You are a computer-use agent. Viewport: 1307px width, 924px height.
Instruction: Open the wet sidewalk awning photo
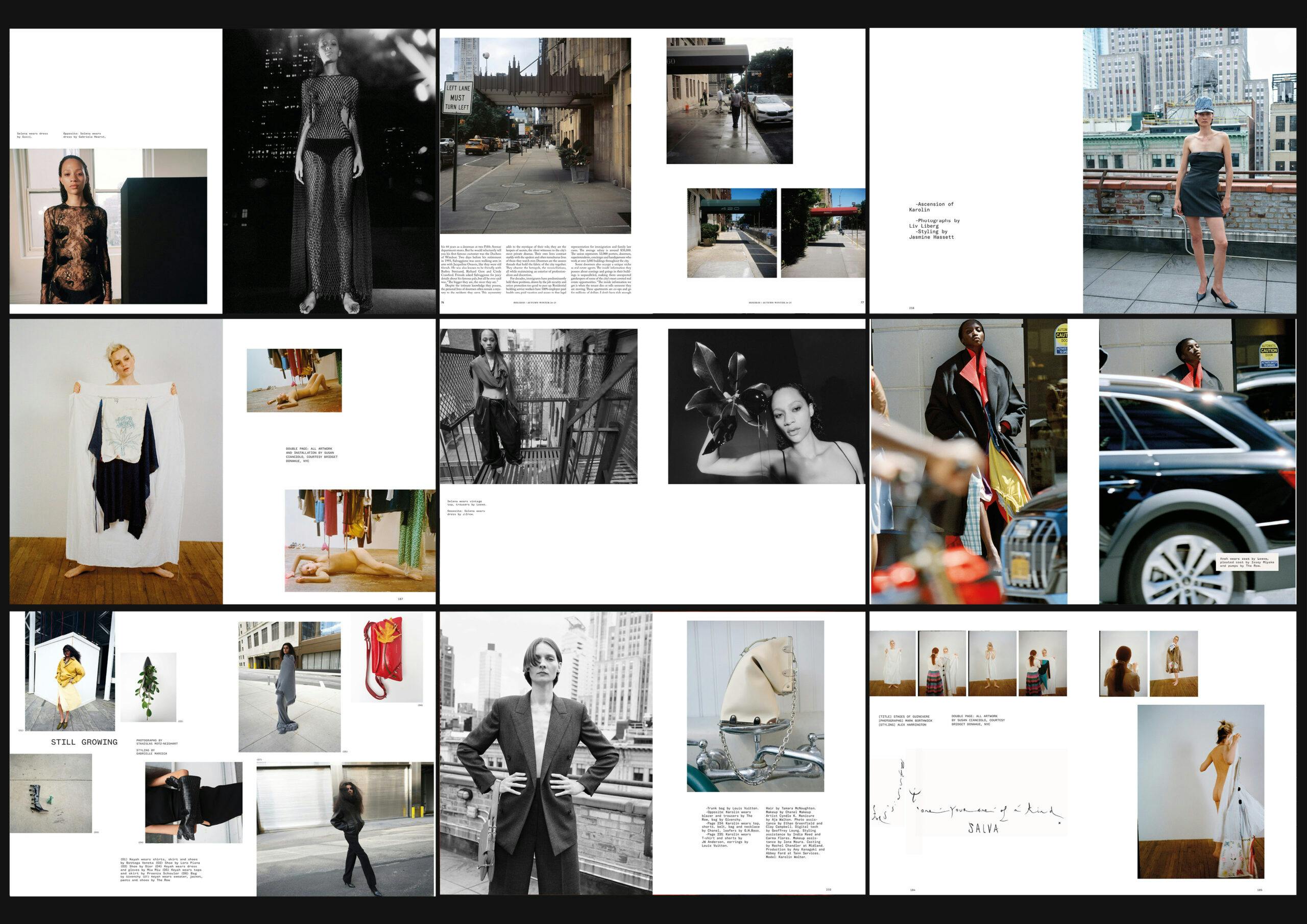(729, 101)
